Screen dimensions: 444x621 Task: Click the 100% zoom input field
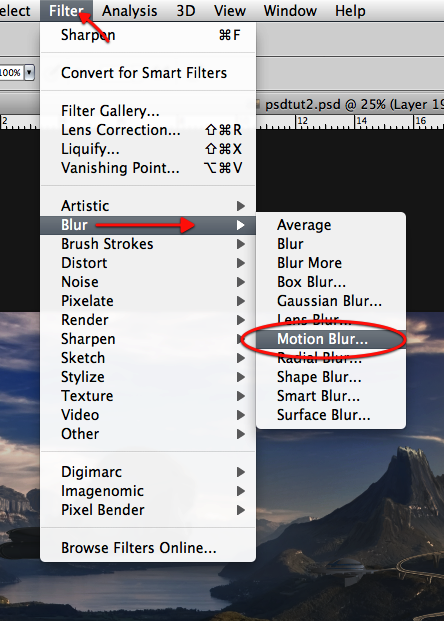[x=10, y=73]
